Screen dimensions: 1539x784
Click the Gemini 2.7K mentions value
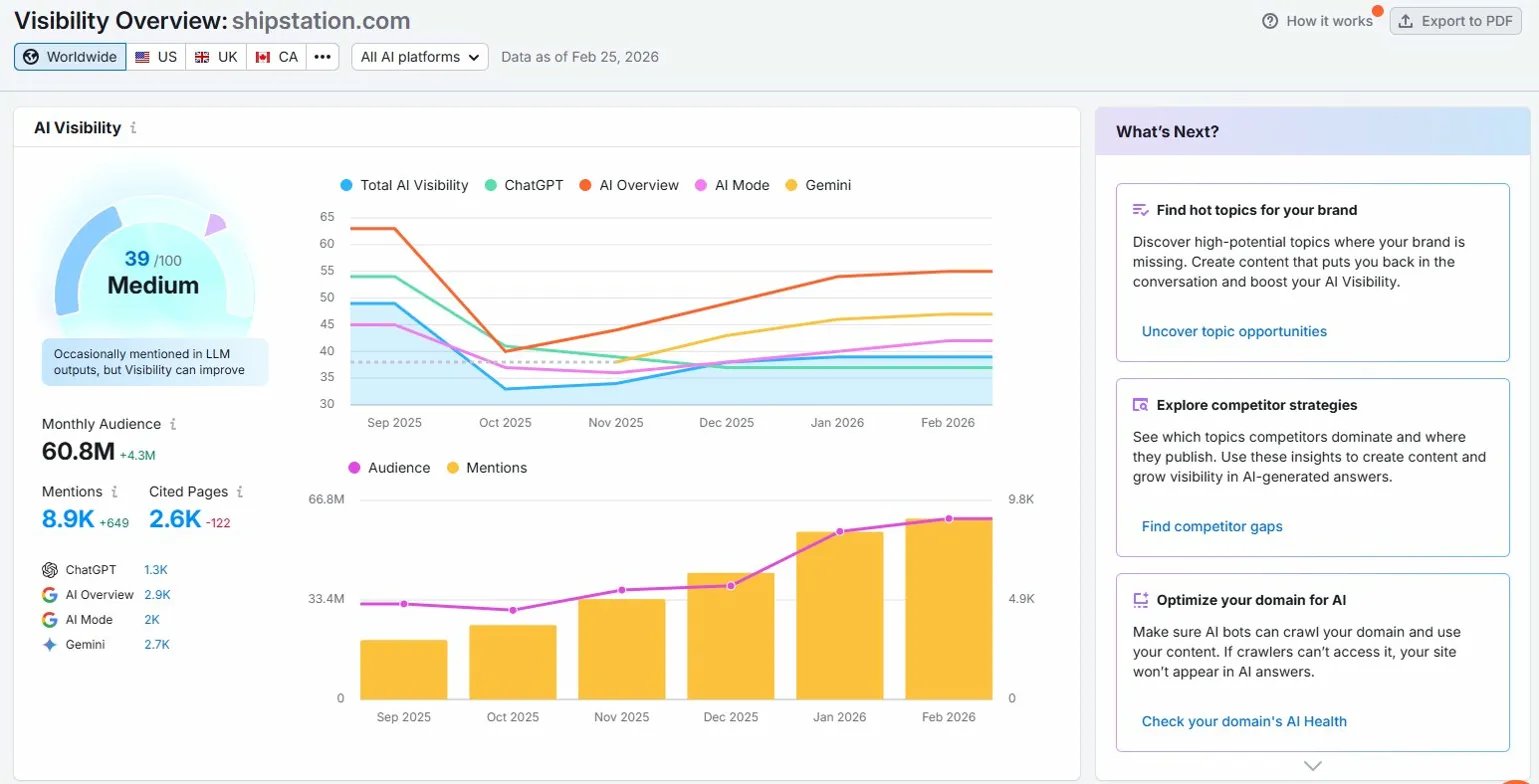157,645
